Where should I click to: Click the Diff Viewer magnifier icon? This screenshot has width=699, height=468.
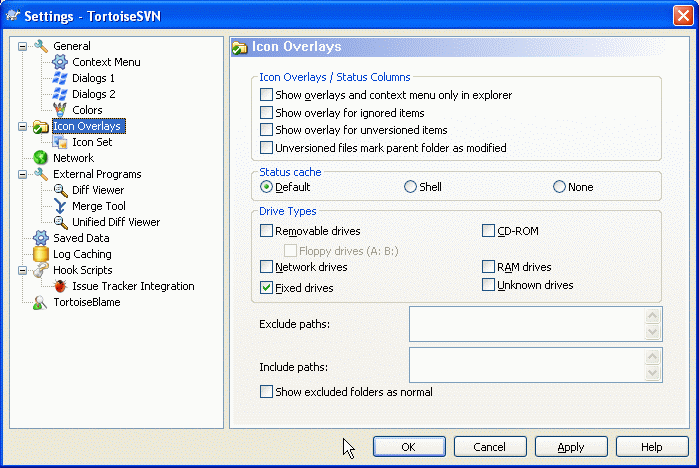[60, 190]
